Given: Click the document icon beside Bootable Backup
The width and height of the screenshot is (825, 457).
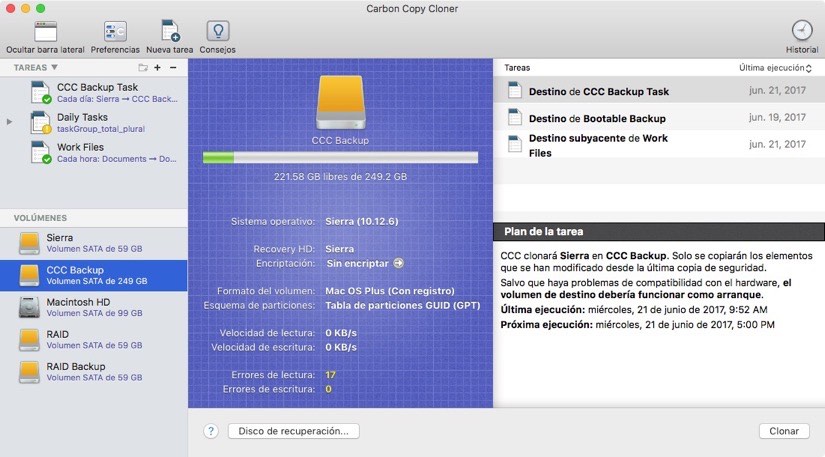Looking at the screenshot, I should pos(515,117).
